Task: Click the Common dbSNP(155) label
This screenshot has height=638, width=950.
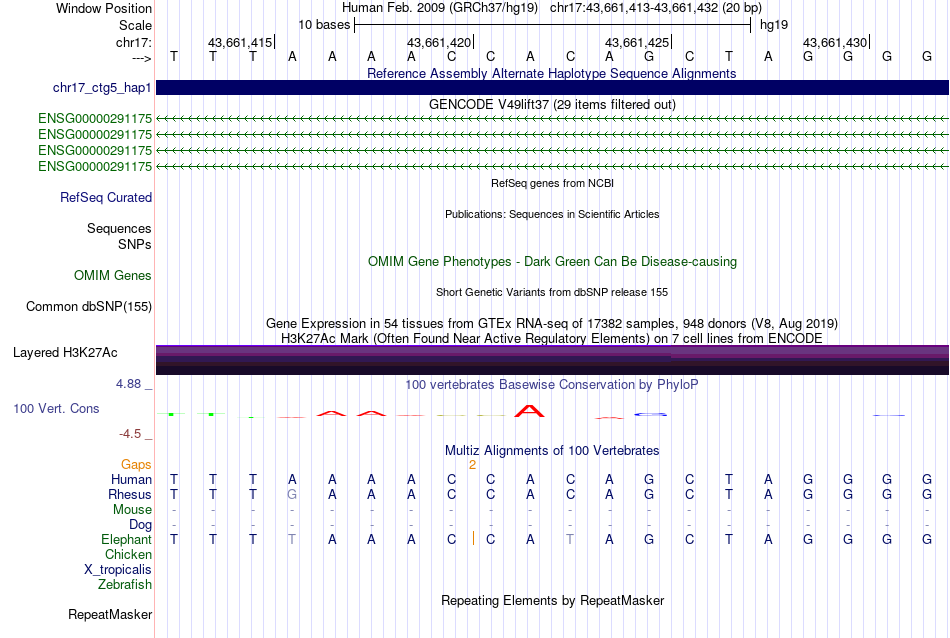Action: pos(89,306)
